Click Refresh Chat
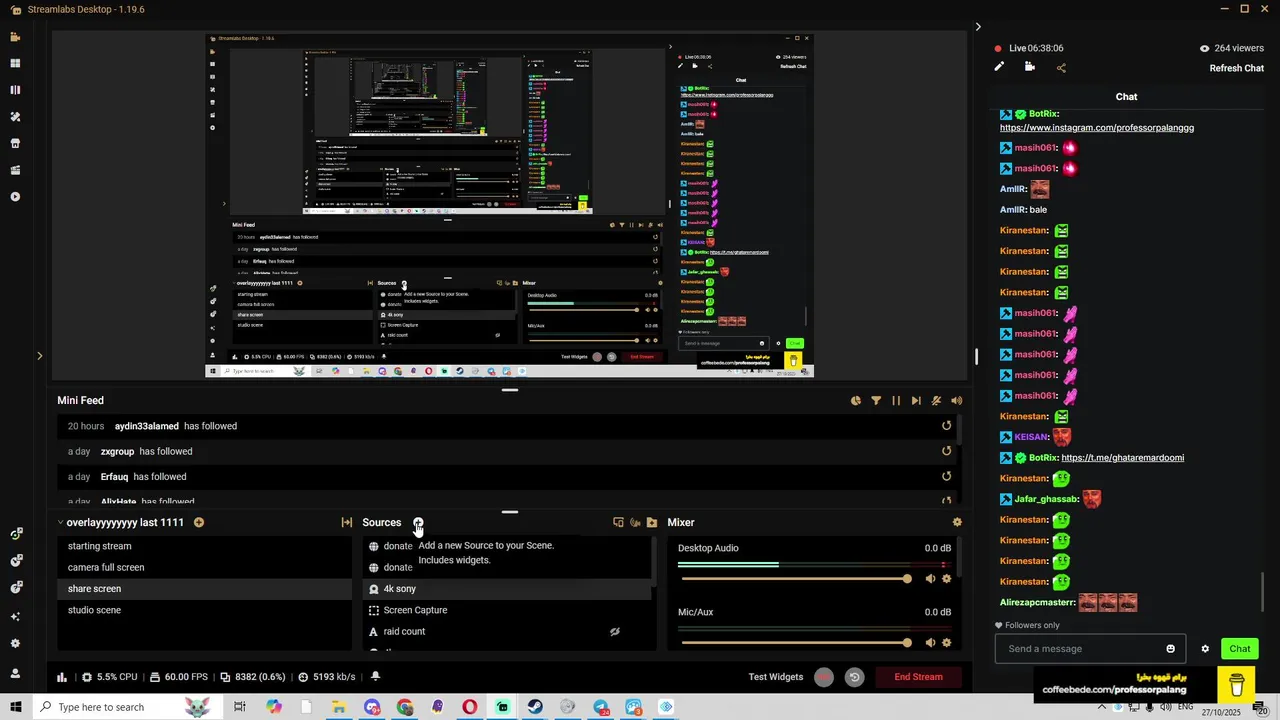 1237,68
